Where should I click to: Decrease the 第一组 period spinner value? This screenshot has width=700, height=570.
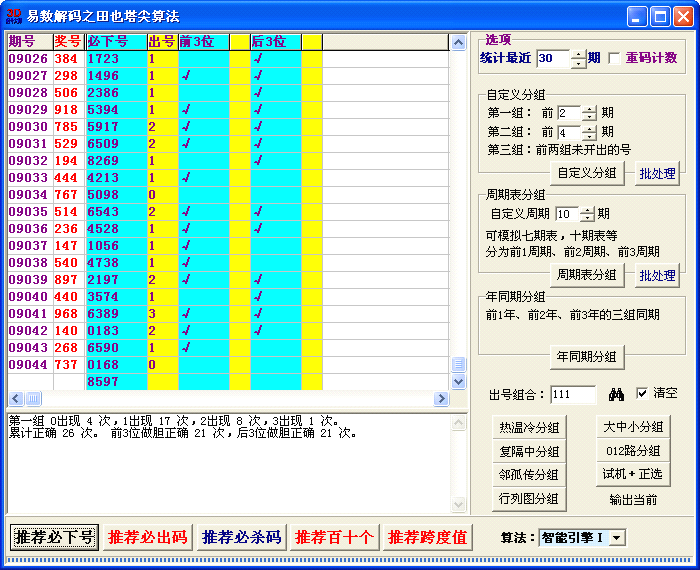click(589, 118)
